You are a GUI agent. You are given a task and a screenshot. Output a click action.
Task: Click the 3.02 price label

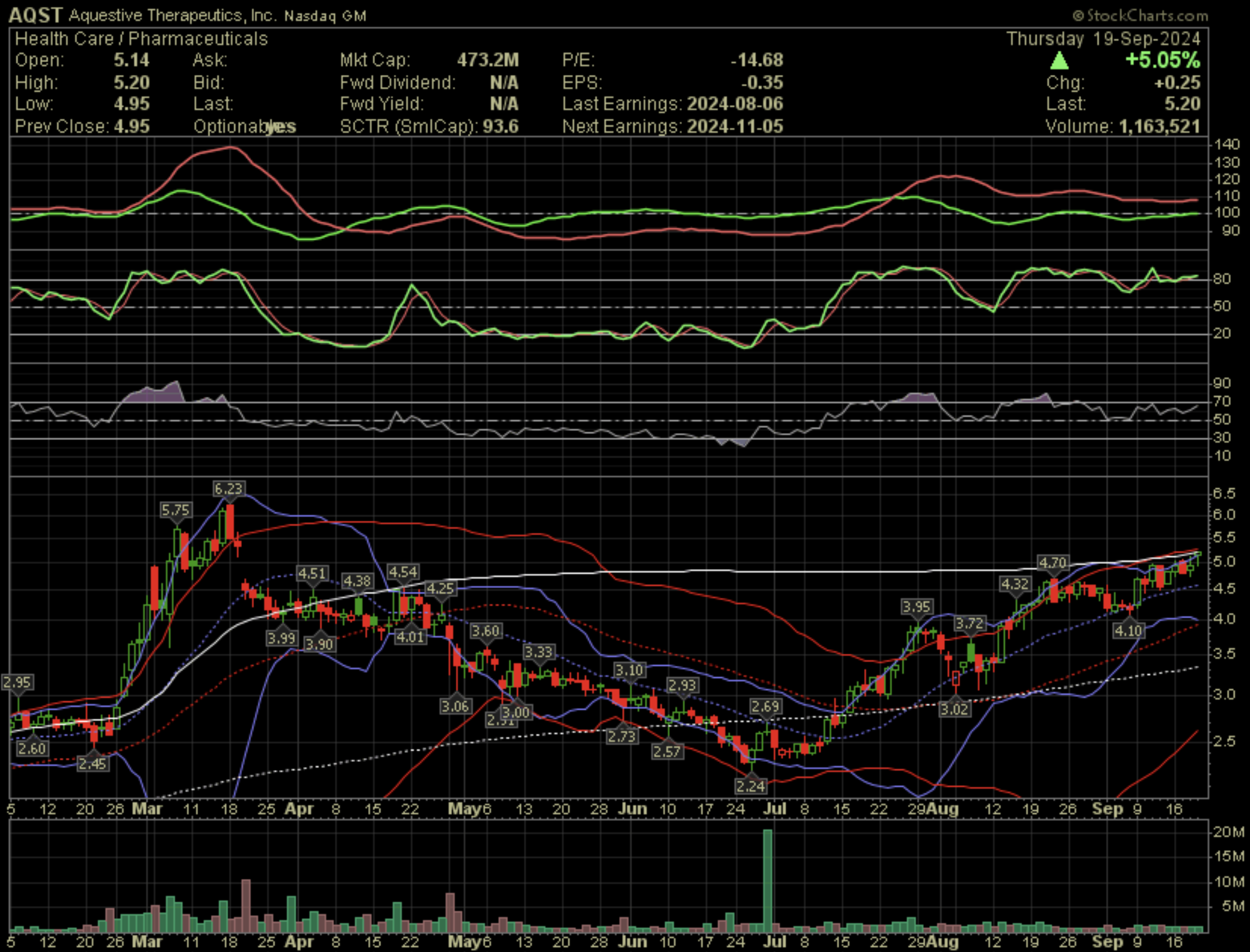[x=954, y=709]
